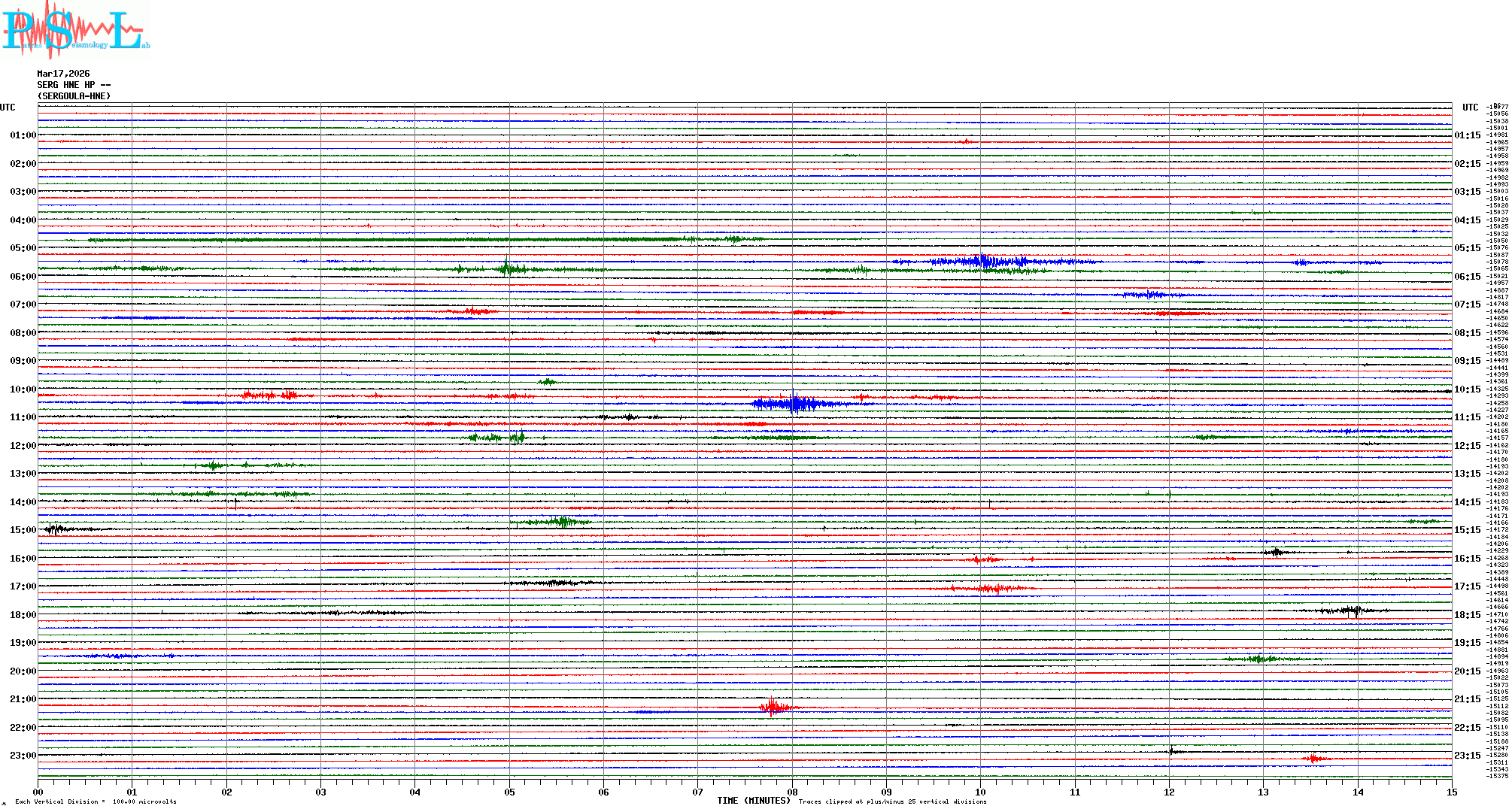
Task: Select the 10:00 hour label on left
Action: (x=23, y=389)
